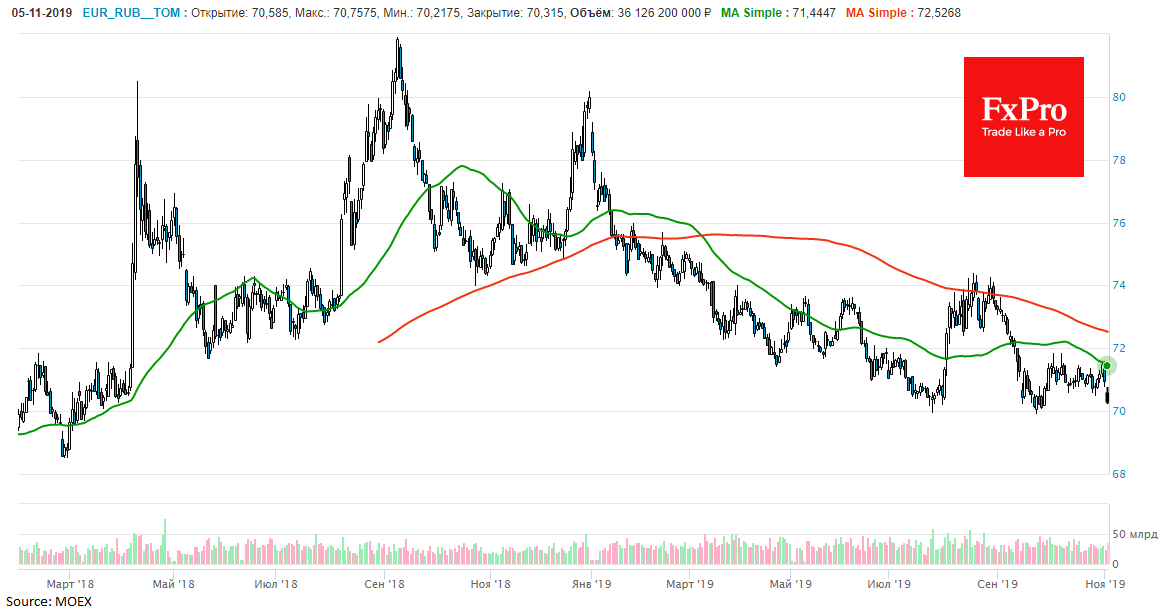Viewport: 1162px width, 610px height.
Task: Click the 70 price axis label
Action: 1119,411
